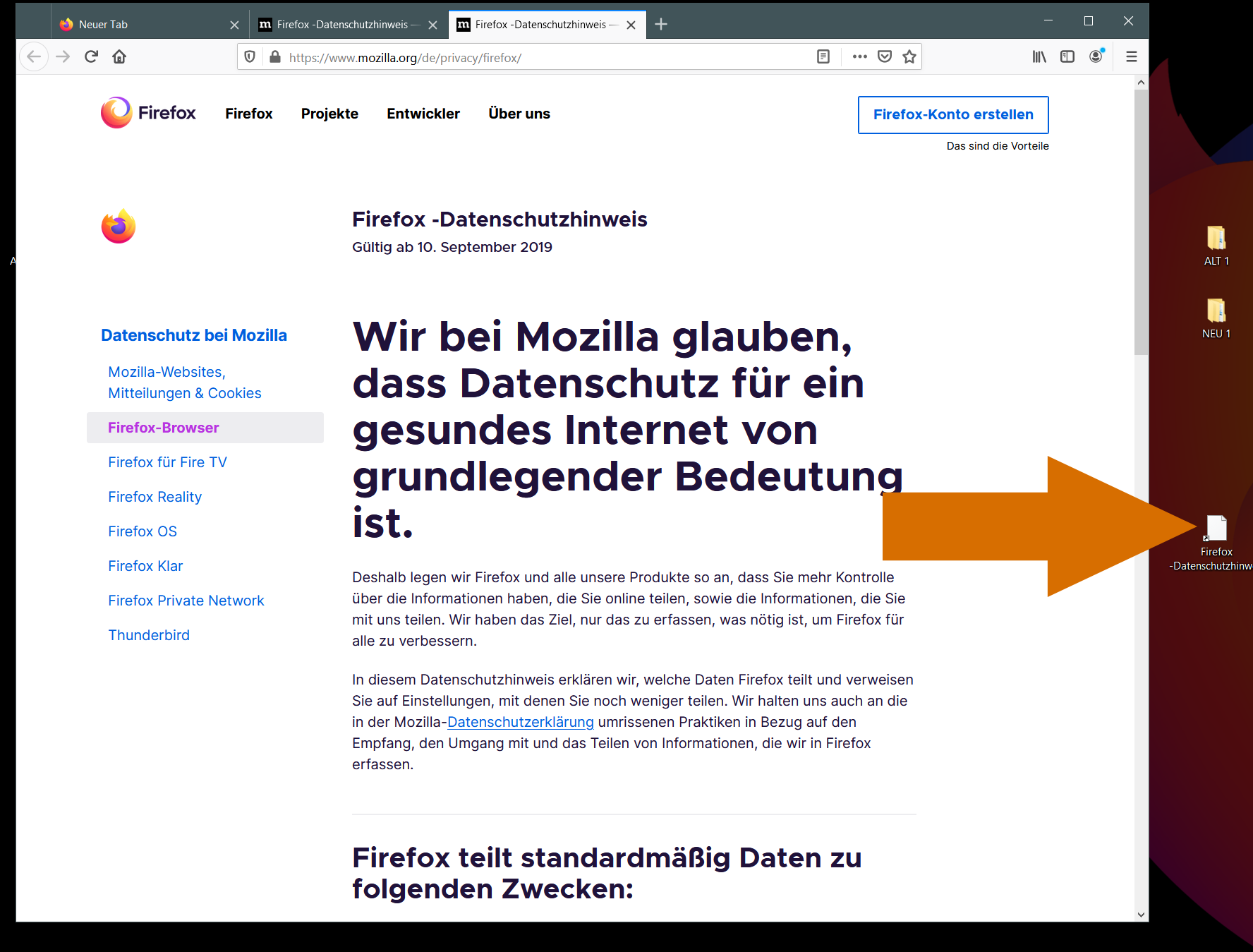Open the Library bookshelf icon
This screenshot has width=1253, height=952.
click(1039, 56)
